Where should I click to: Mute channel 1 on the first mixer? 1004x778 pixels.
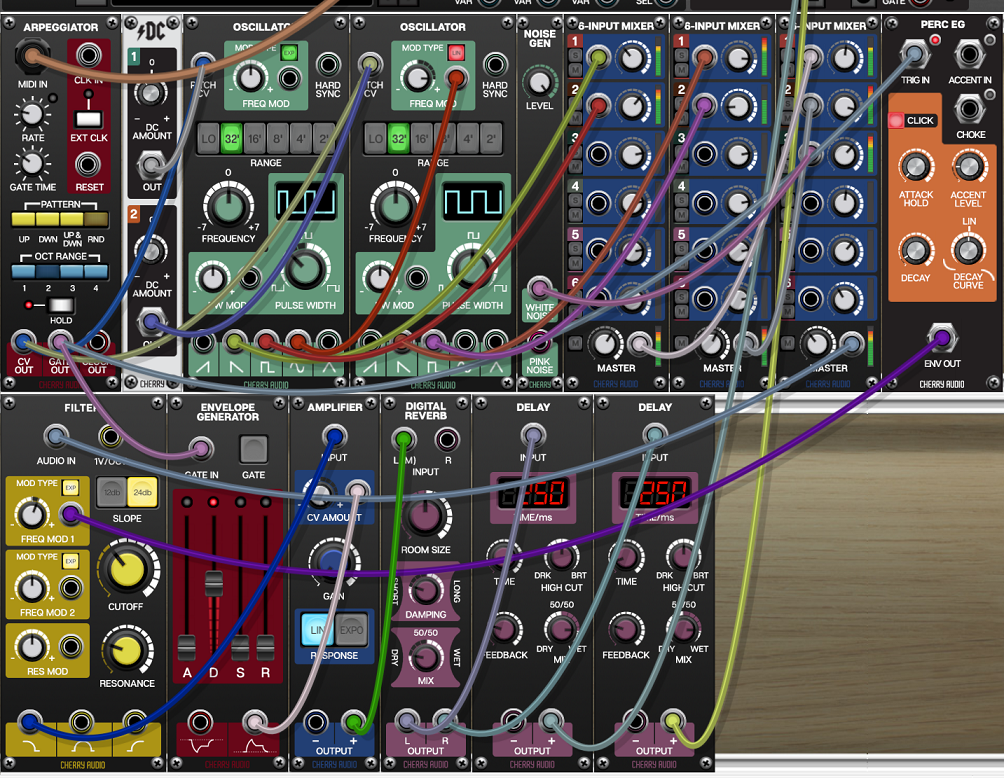(575, 69)
